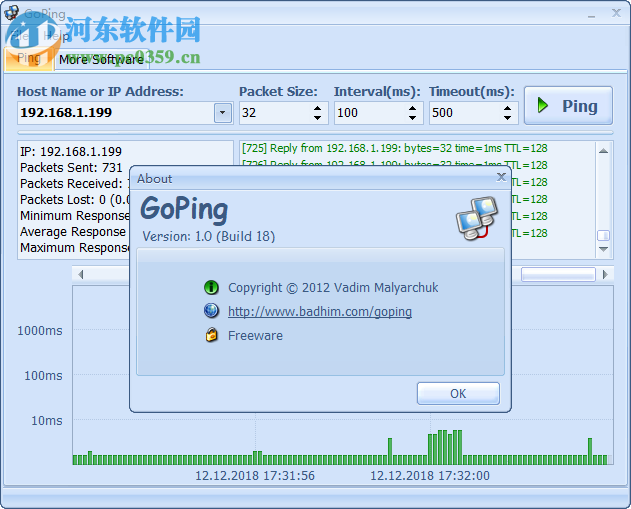Screen dimensions: 631x509
Task: Click the graph scroll left arrow
Action: 80,274
